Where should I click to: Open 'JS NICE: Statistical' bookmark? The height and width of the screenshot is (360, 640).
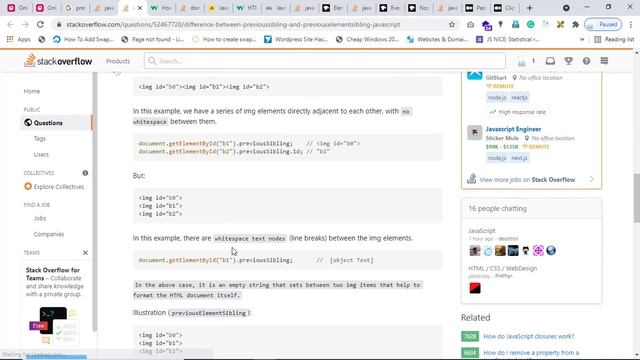click(508, 40)
